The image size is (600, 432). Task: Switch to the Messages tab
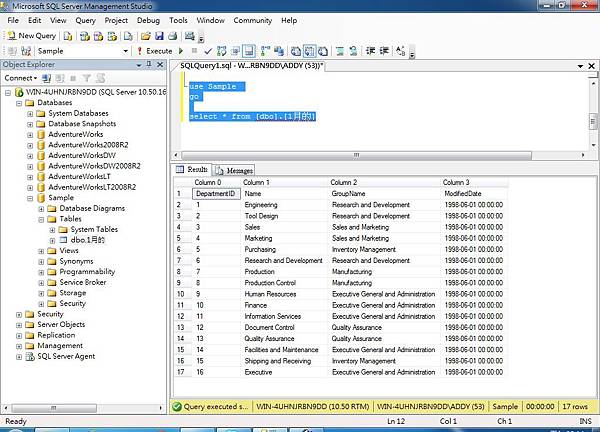coord(234,170)
